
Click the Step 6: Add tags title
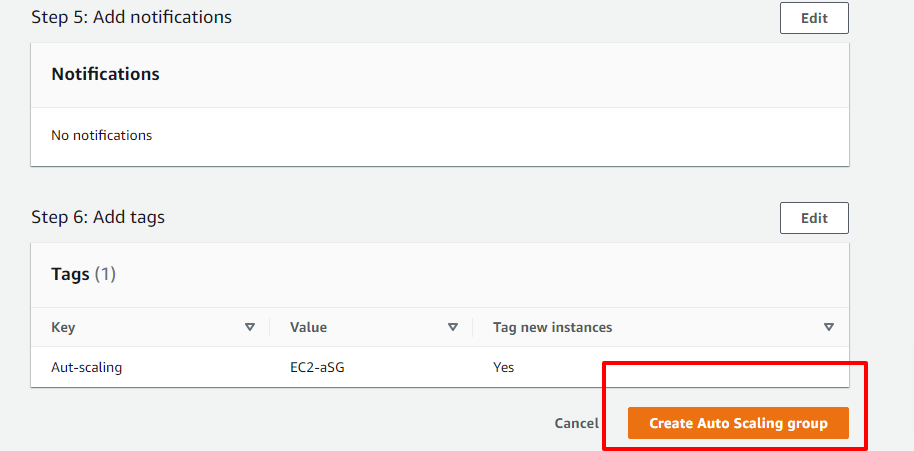(x=98, y=217)
